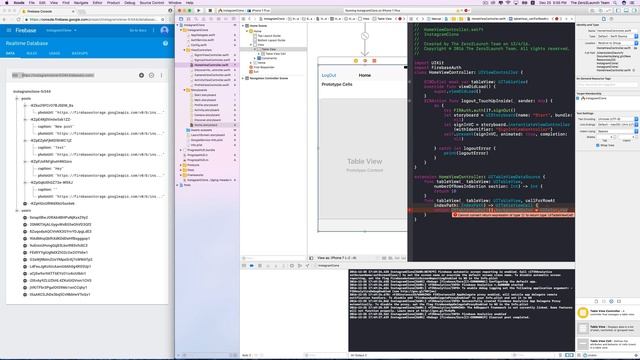
Task: Open database three-dot overflow menu
Action: click(162, 75)
